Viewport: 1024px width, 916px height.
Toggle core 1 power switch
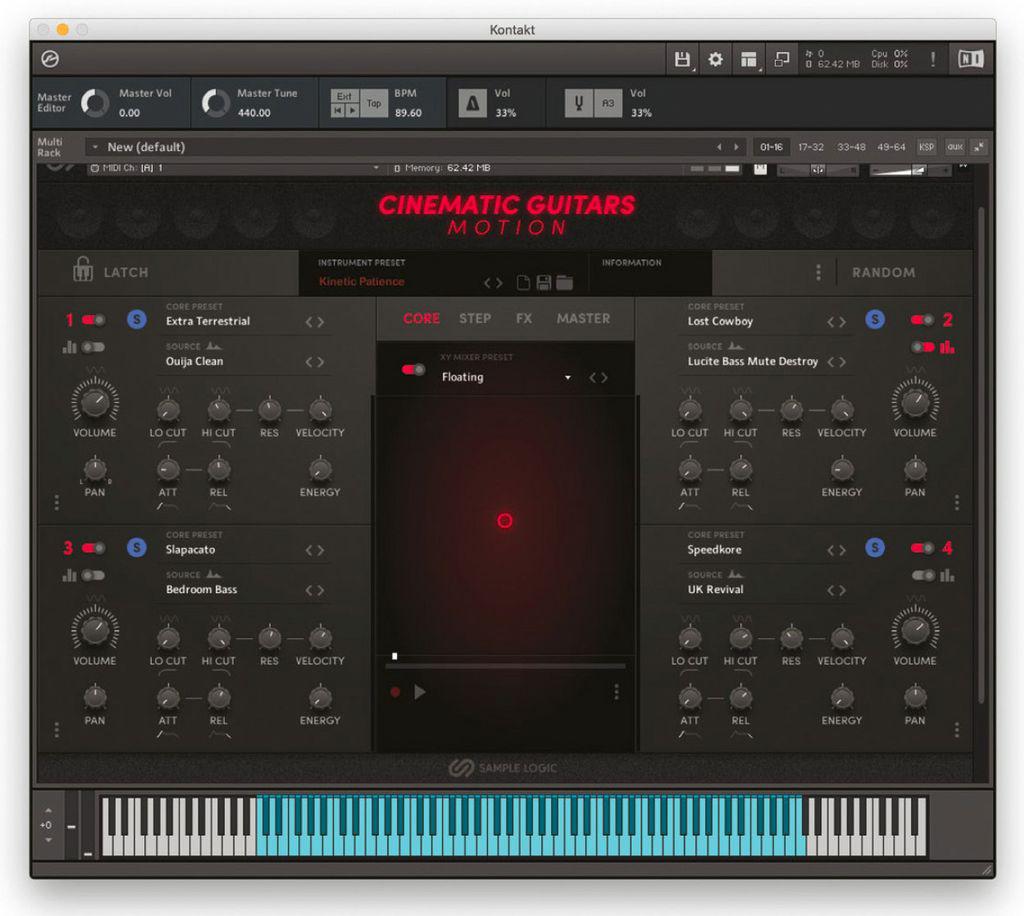pyautogui.click(x=93, y=320)
